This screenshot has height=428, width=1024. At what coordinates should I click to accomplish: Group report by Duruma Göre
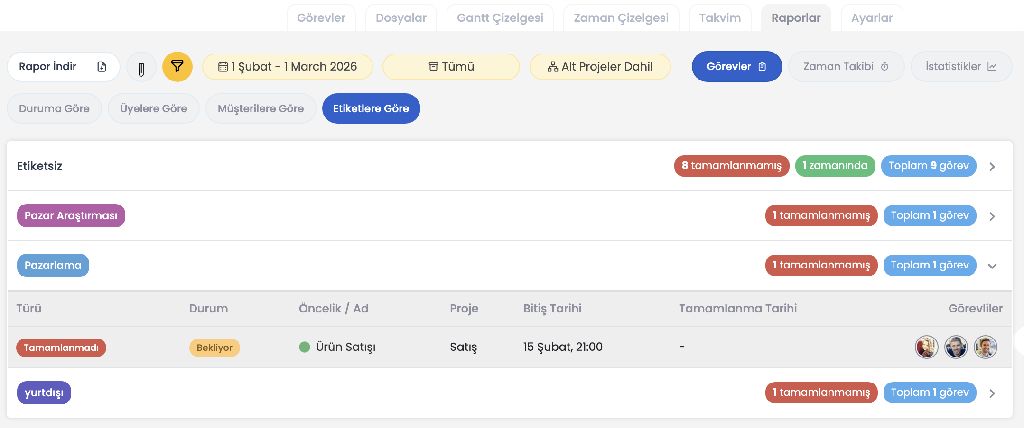(54, 109)
